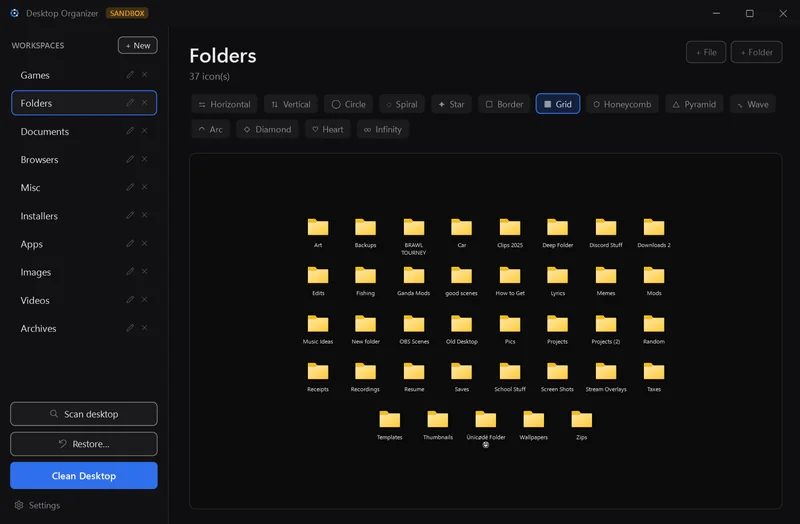Choose the Arc layout
The width and height of the screenshot is (800, 524).
coord(211,129)
